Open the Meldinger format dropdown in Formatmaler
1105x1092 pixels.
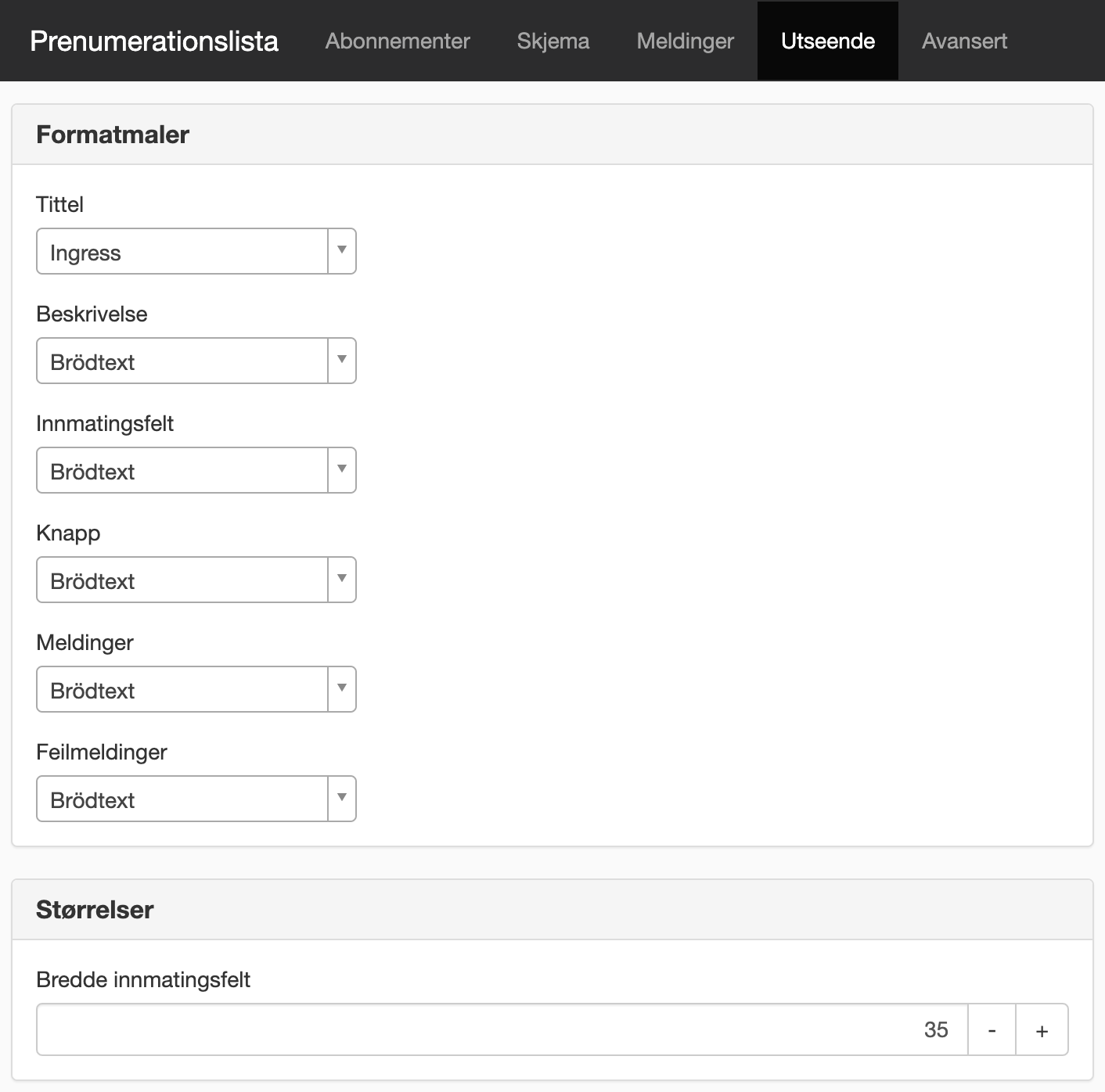coord(196,689)
